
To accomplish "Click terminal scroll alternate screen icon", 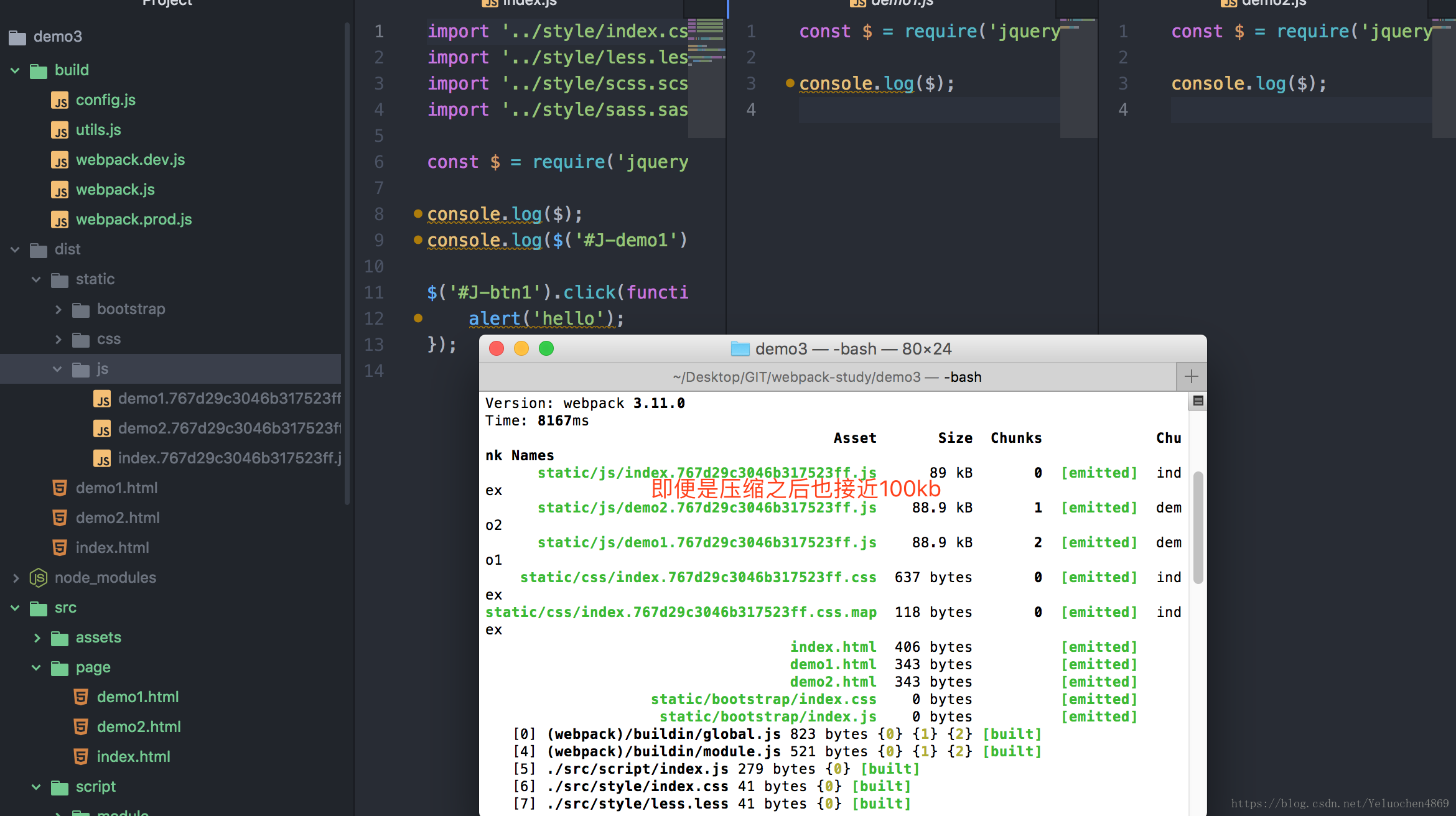I will tap(1198, 401).
